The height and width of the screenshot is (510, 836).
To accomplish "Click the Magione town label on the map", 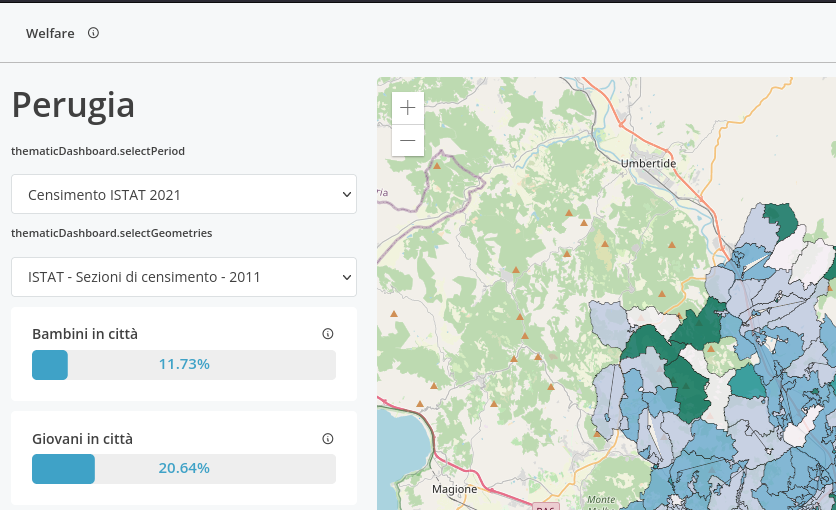I will 455,490.
